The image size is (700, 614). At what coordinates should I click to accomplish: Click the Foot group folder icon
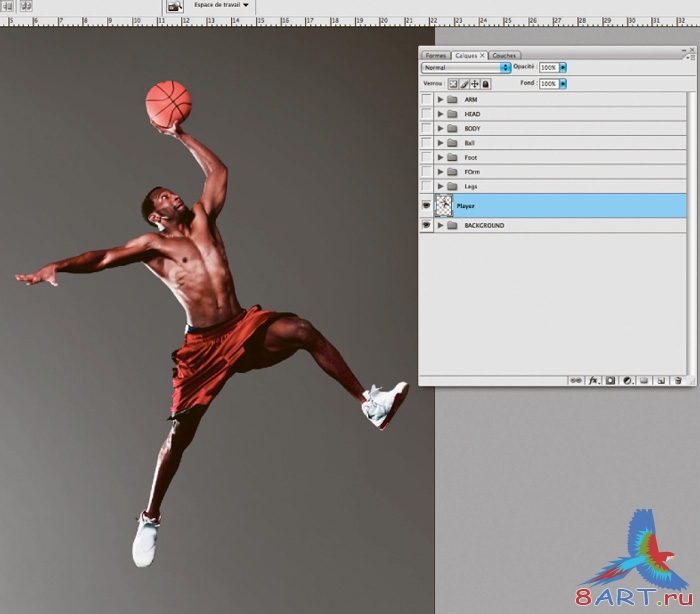(452, 157)
